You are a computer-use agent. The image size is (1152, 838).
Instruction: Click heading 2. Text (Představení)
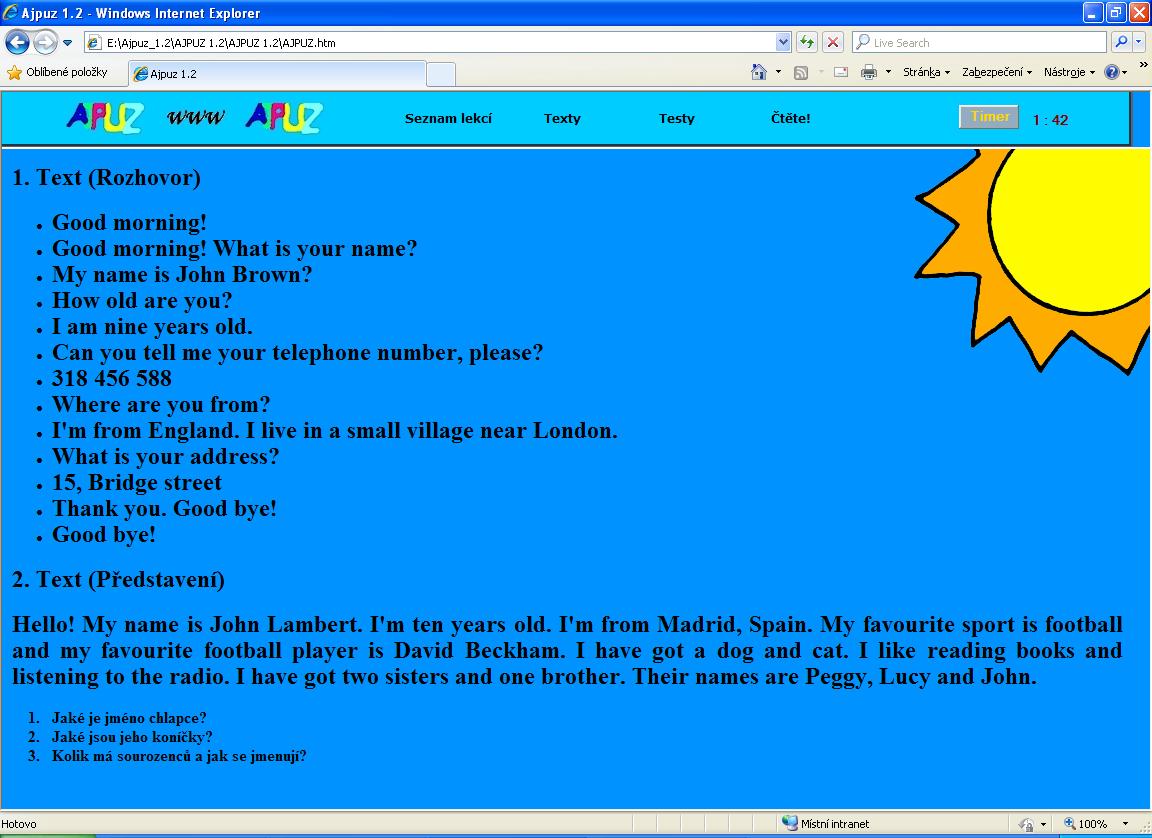tap(118, 579)
